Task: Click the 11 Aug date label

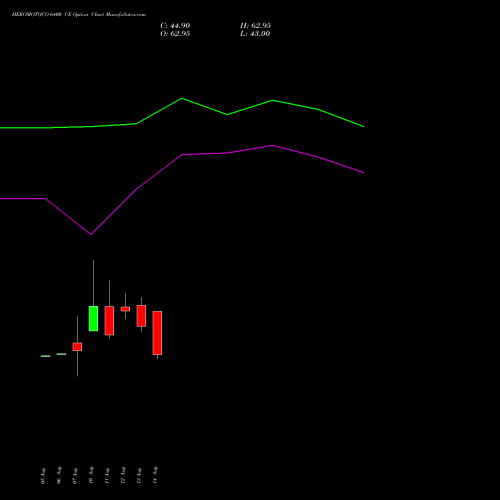Action: click(x=107, y=476)
